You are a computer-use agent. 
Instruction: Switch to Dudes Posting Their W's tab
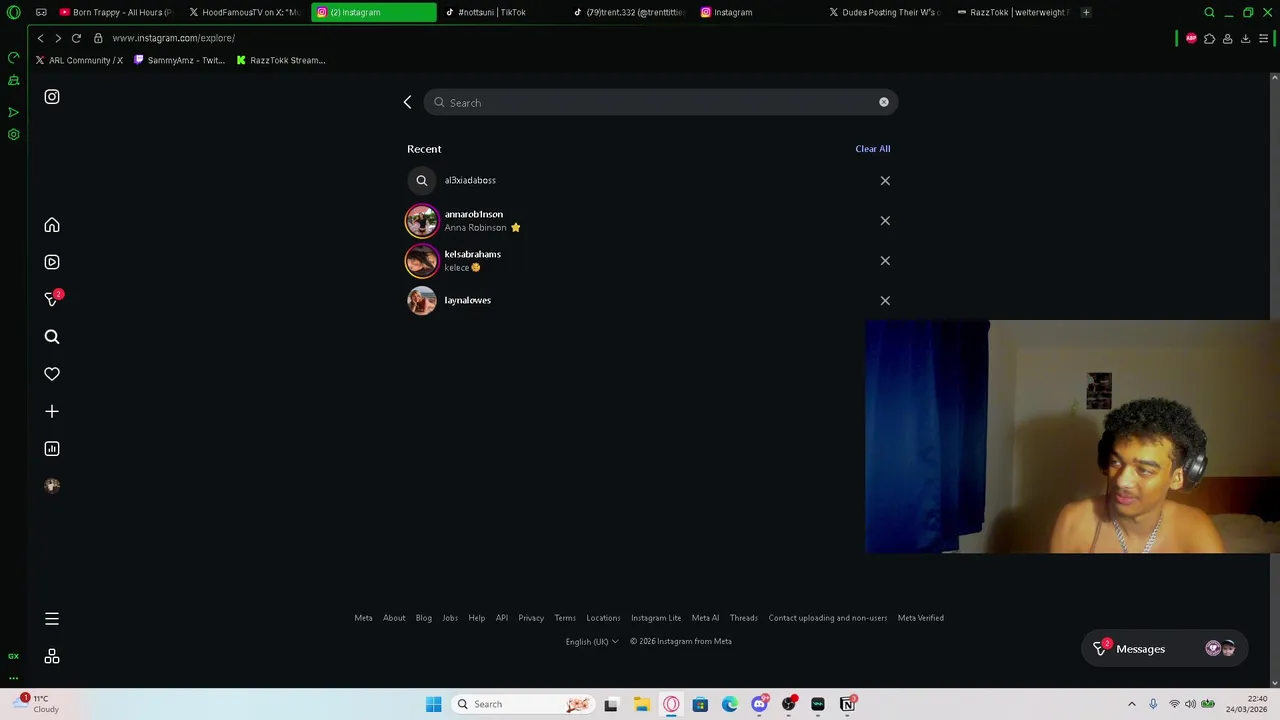coord(885,12)
